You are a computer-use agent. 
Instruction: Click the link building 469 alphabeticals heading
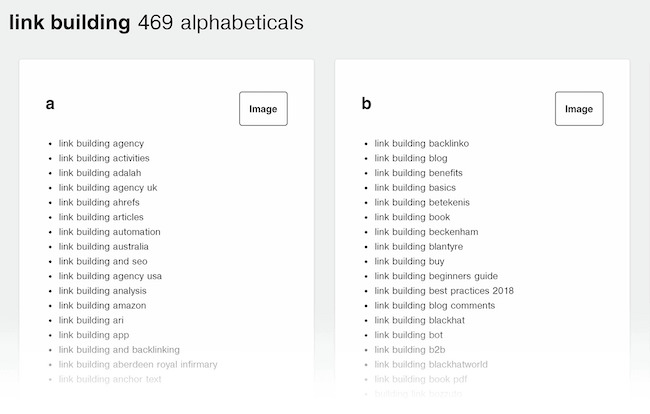click(x=156, y=22)
